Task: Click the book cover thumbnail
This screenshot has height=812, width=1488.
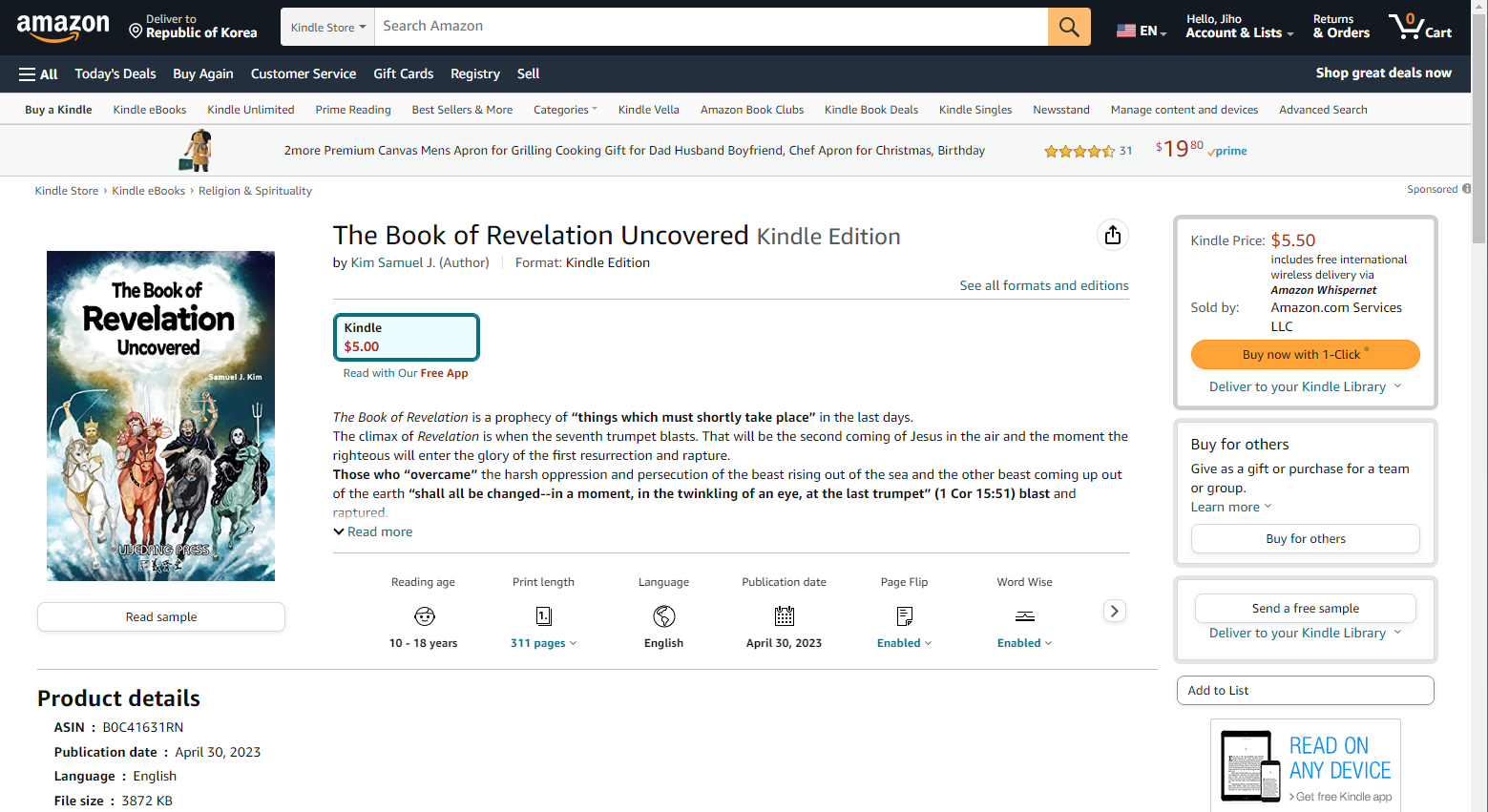Action: 161,416
